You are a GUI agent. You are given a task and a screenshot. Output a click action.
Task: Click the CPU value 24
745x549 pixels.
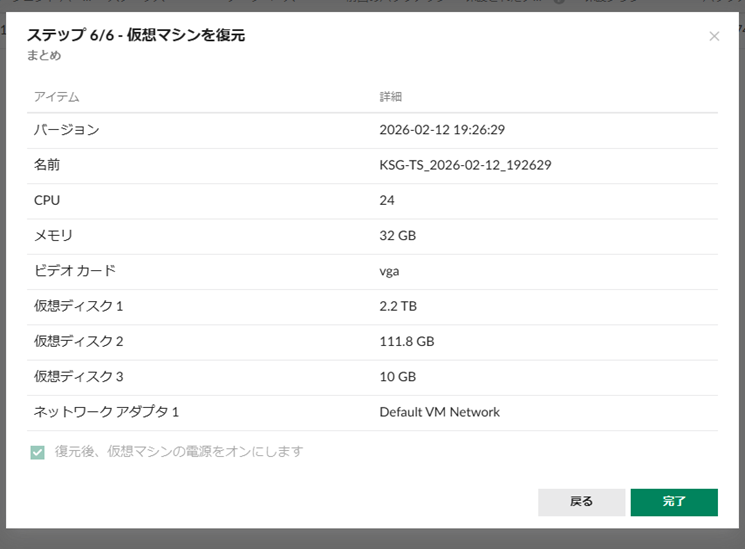[387, 200]
